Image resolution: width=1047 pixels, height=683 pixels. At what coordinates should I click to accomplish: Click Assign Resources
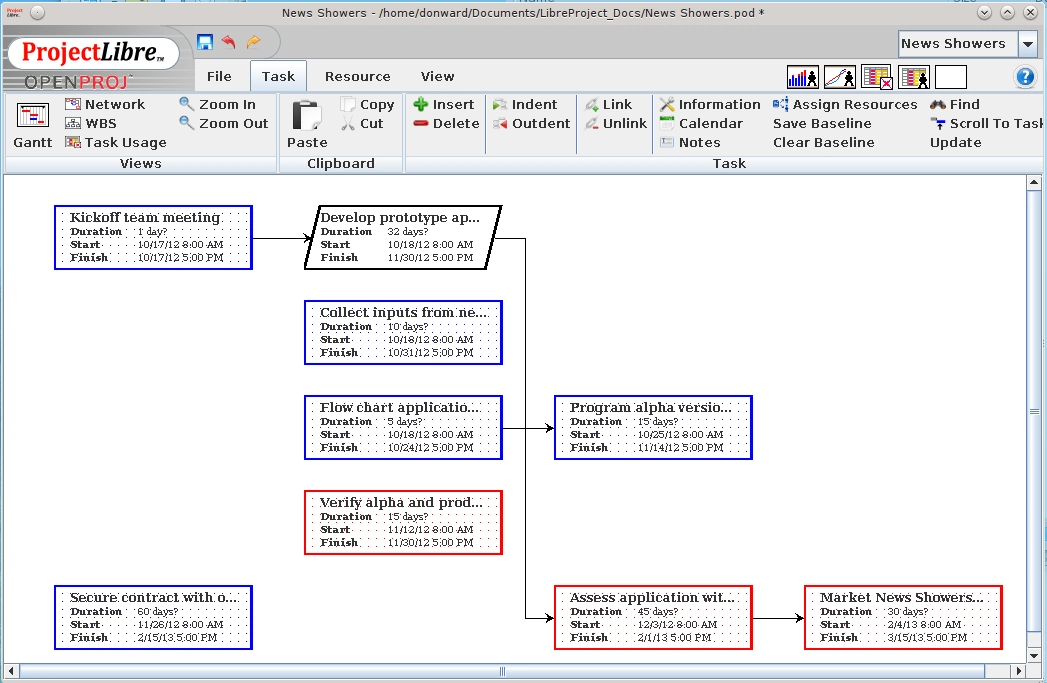[845, 104]
